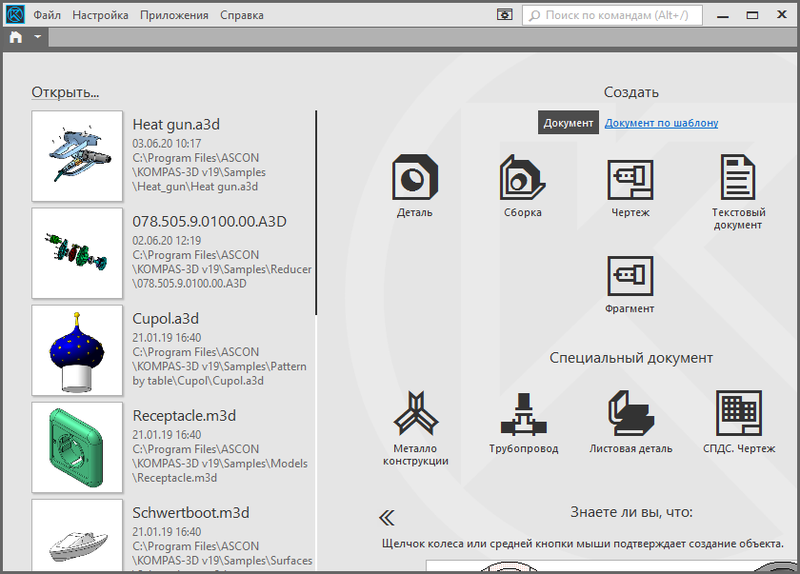Open the Файл menu

point(47,15)
